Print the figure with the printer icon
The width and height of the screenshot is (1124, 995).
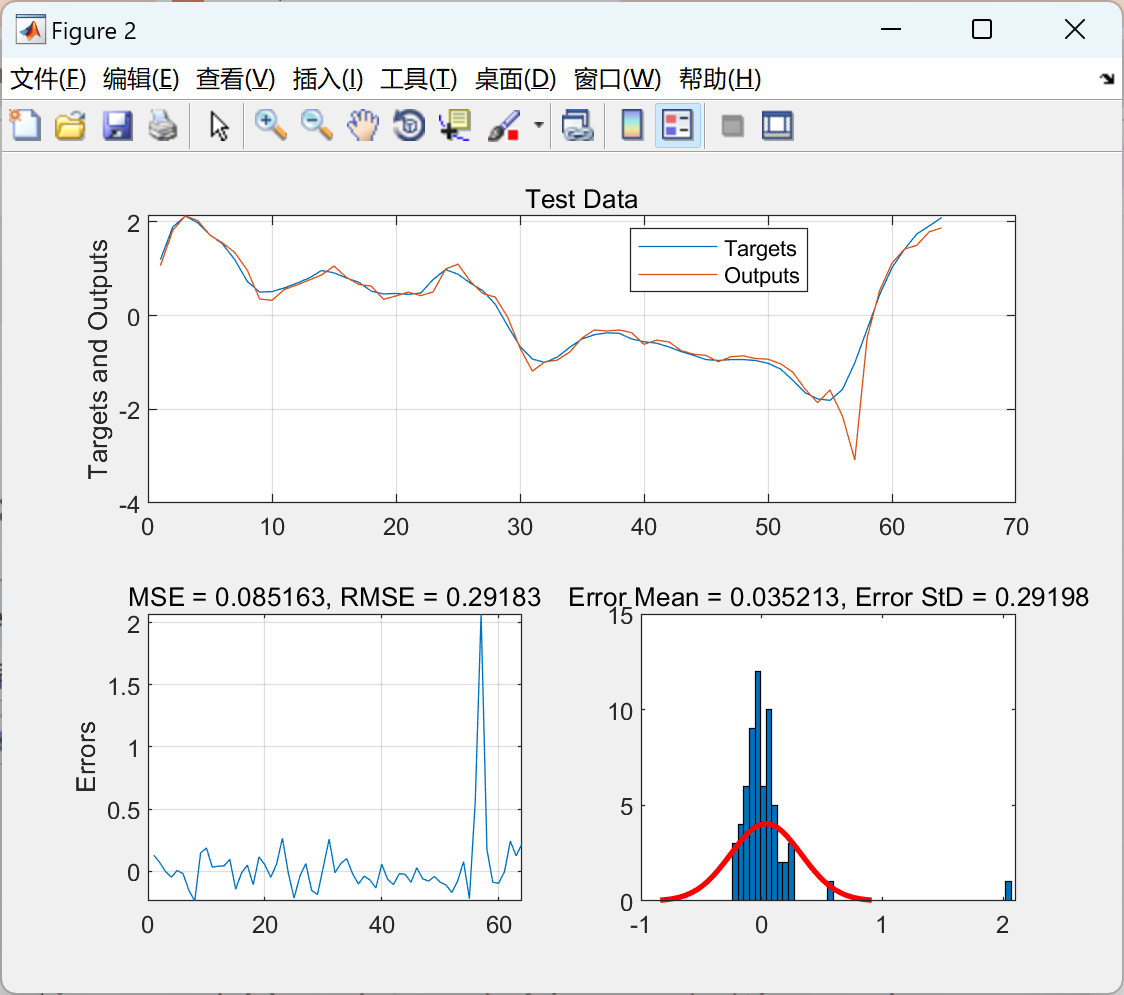[x=163, y=125]
